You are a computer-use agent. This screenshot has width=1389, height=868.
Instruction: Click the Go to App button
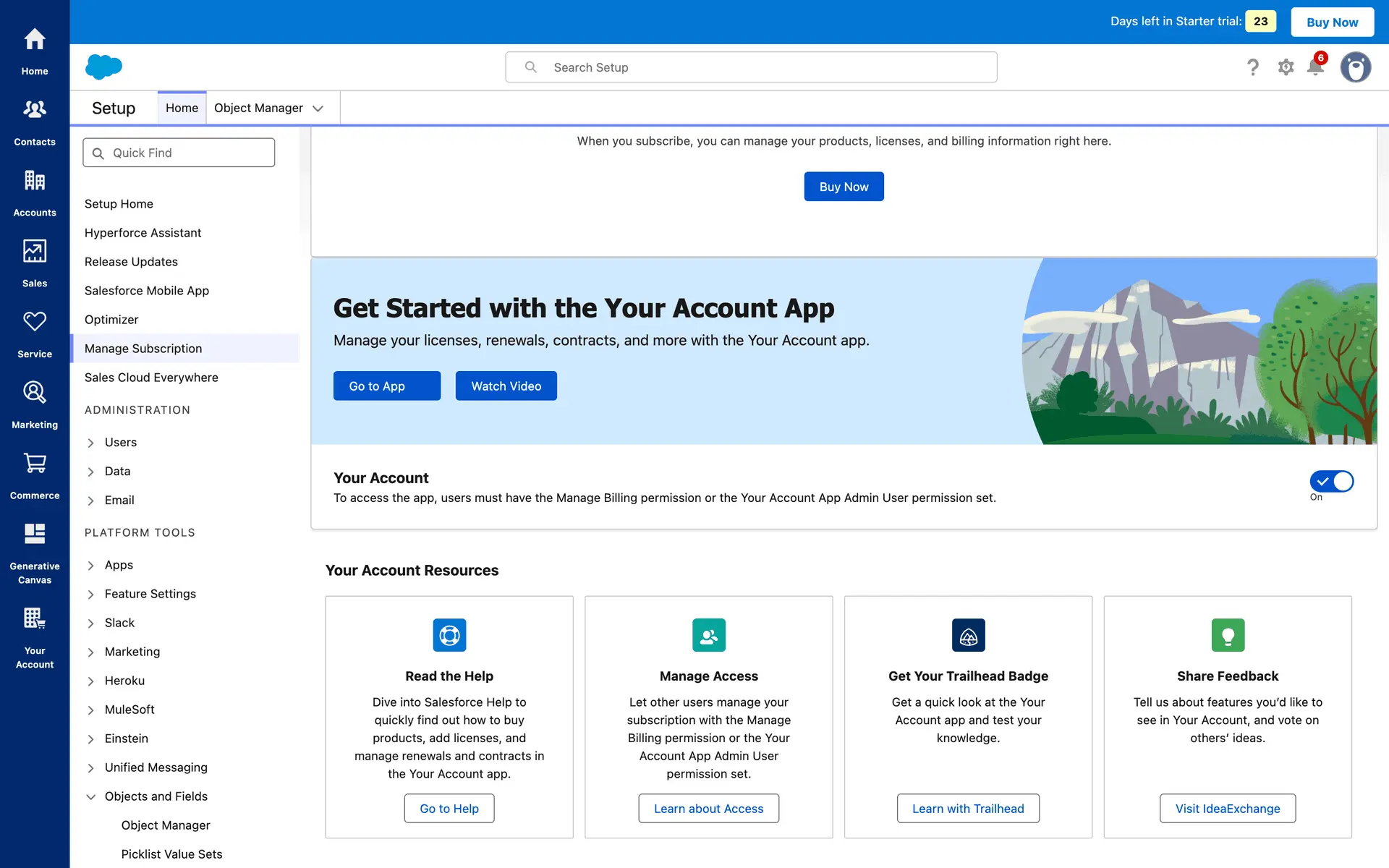coord(386,386)
